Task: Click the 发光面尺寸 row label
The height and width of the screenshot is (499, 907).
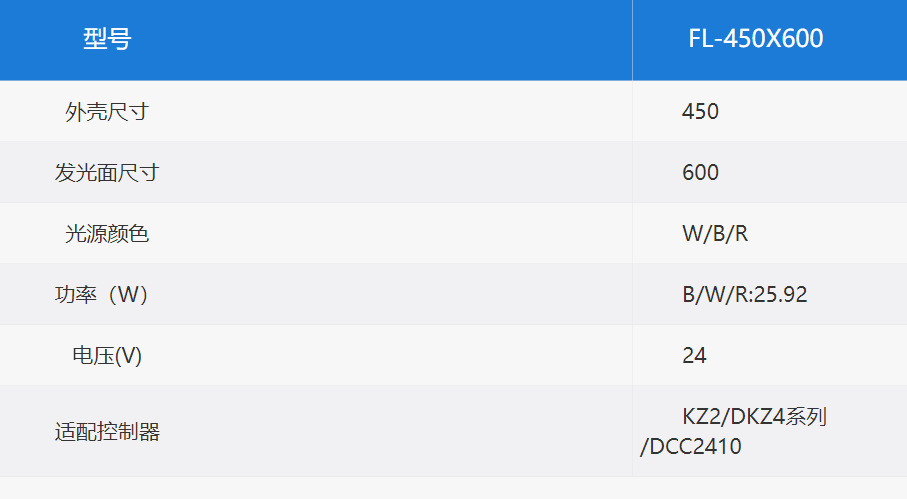Action: (107, 172)
